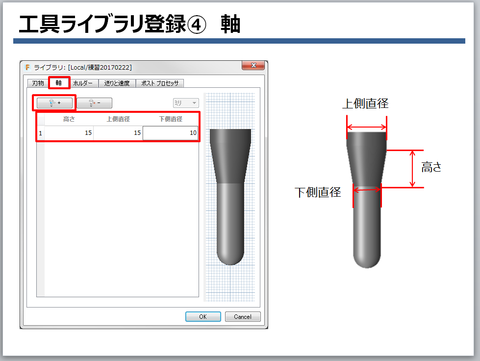Click the add shaft segment (+) button
This screenshot has width=480, height=361.
coord(55,103)
